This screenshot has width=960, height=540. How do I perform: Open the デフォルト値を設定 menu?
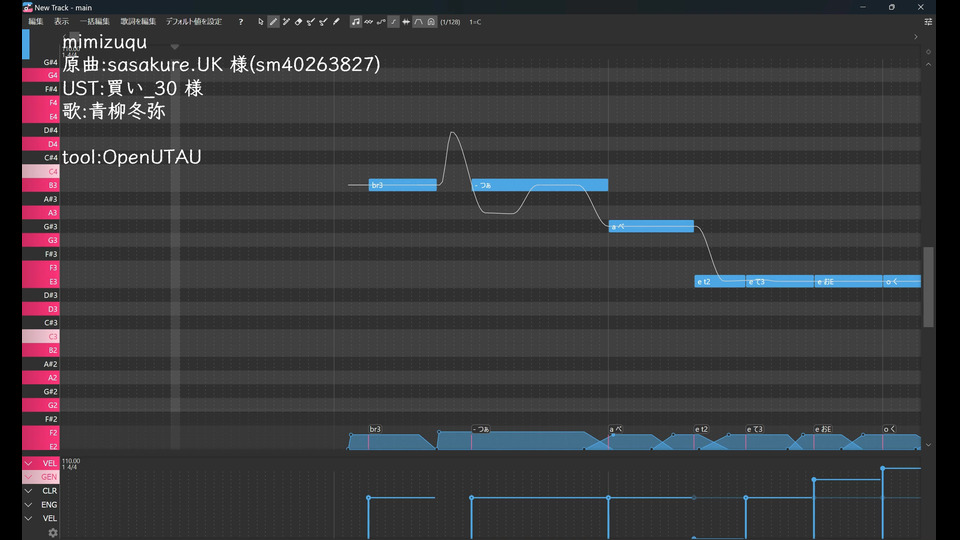click(x=193, y=21)
